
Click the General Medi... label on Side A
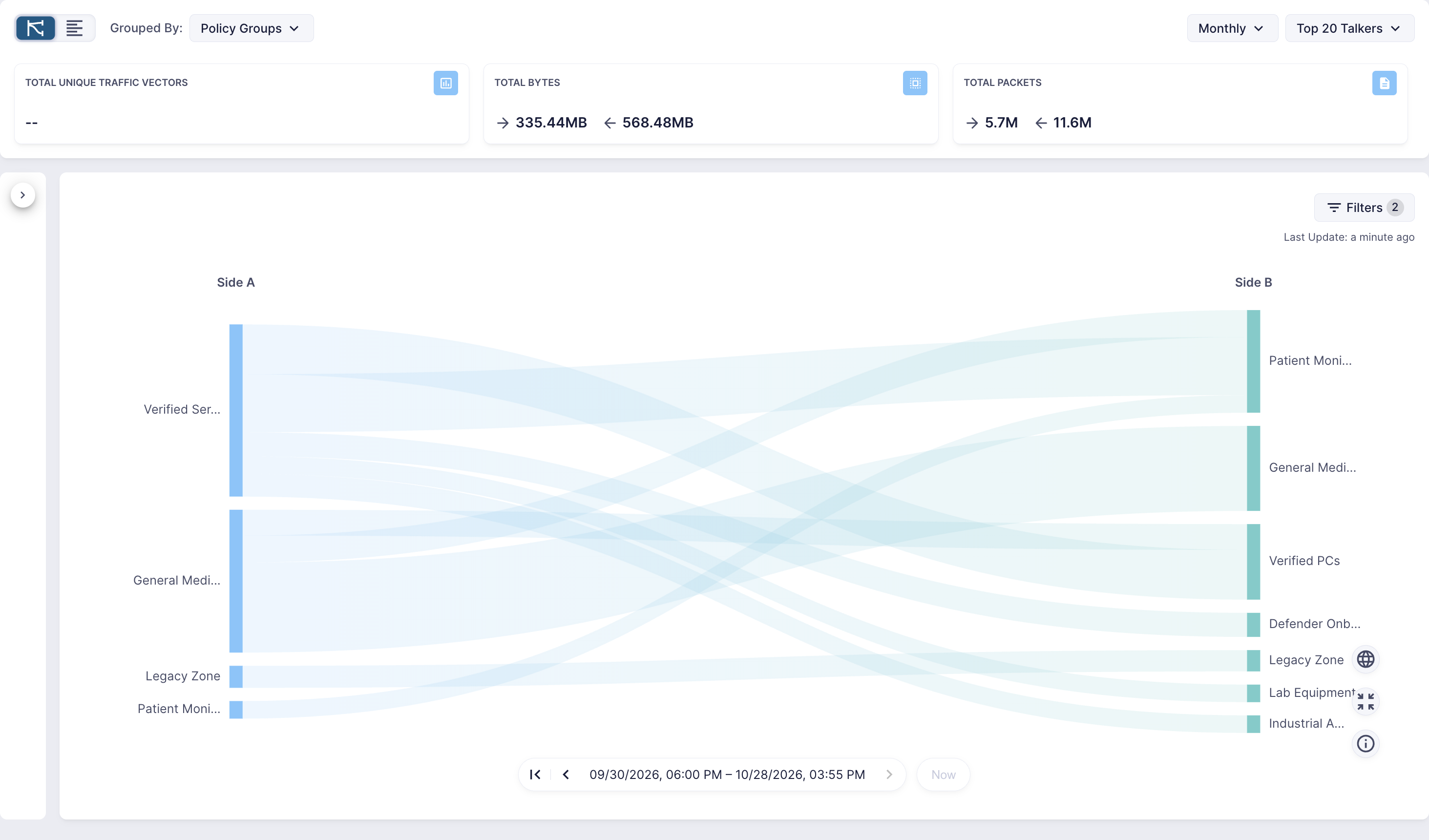pyautogui.click(x=177, y=580)
